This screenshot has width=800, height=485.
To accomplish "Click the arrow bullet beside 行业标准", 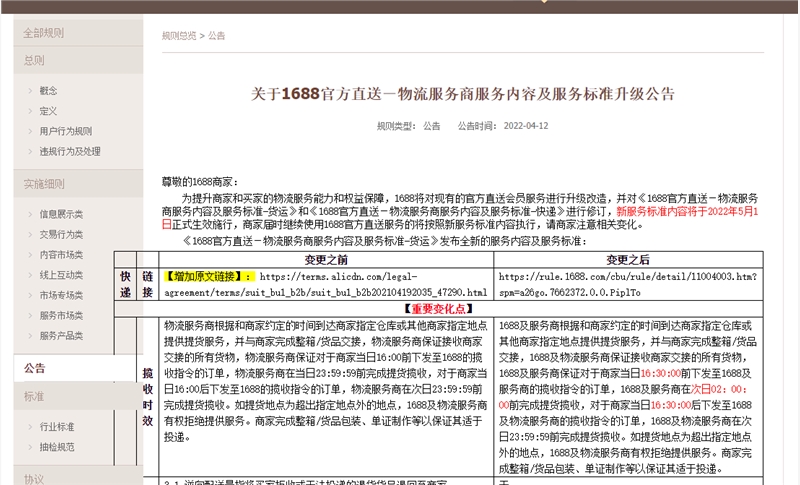I will click(30, 427).
